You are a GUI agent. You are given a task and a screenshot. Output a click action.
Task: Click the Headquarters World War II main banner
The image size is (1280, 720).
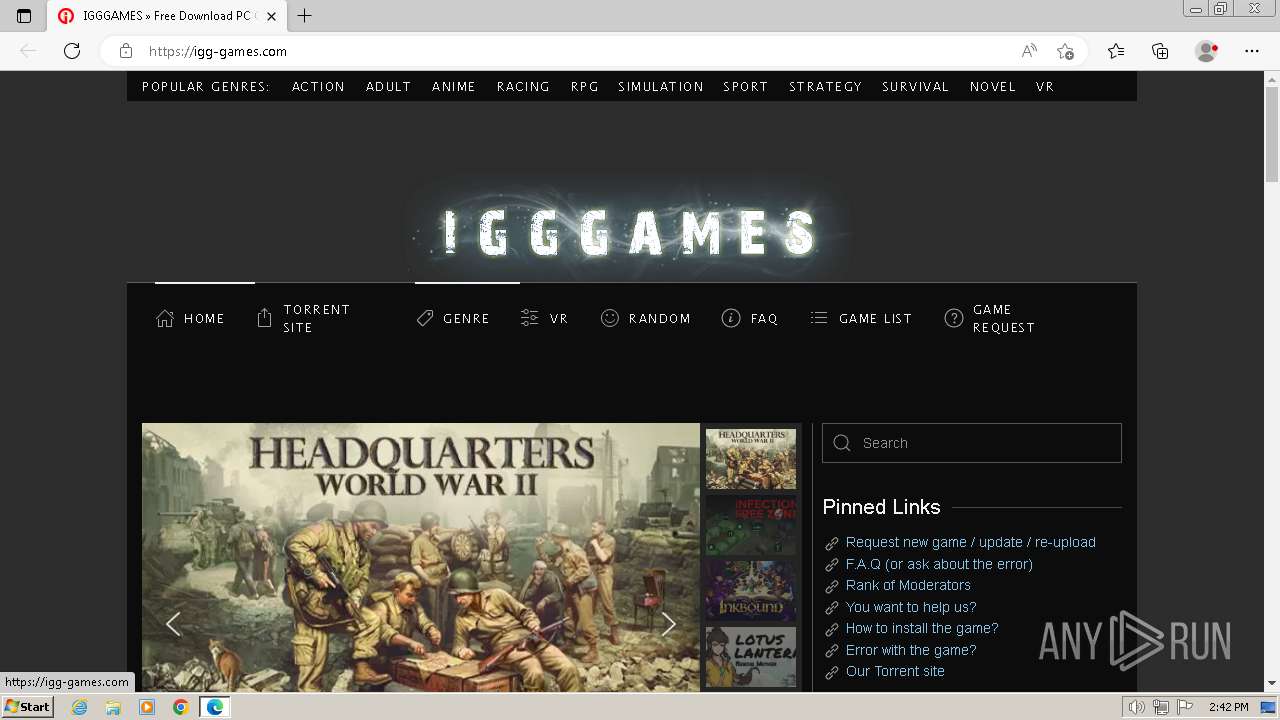421,557
